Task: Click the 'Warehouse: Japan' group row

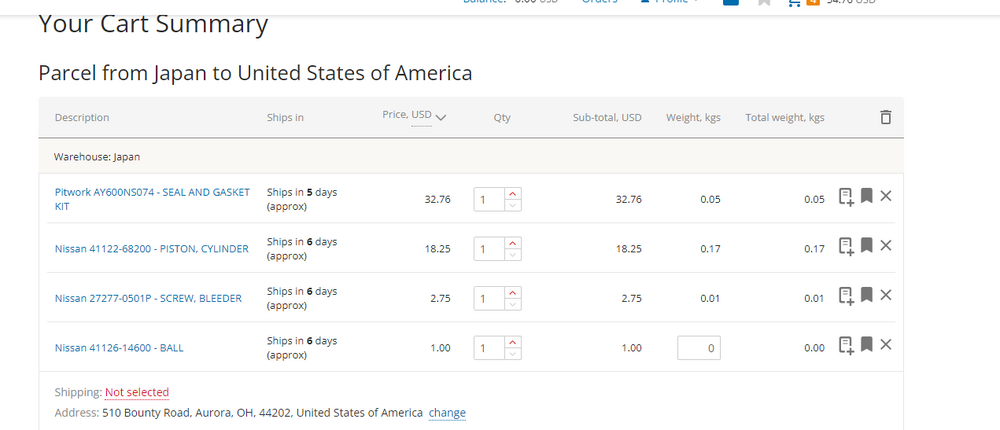Action: 471,156
